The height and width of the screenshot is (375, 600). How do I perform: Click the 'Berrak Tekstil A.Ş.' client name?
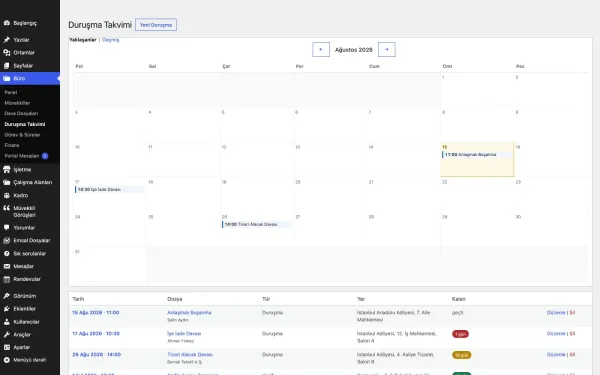[x=184, y=362]
